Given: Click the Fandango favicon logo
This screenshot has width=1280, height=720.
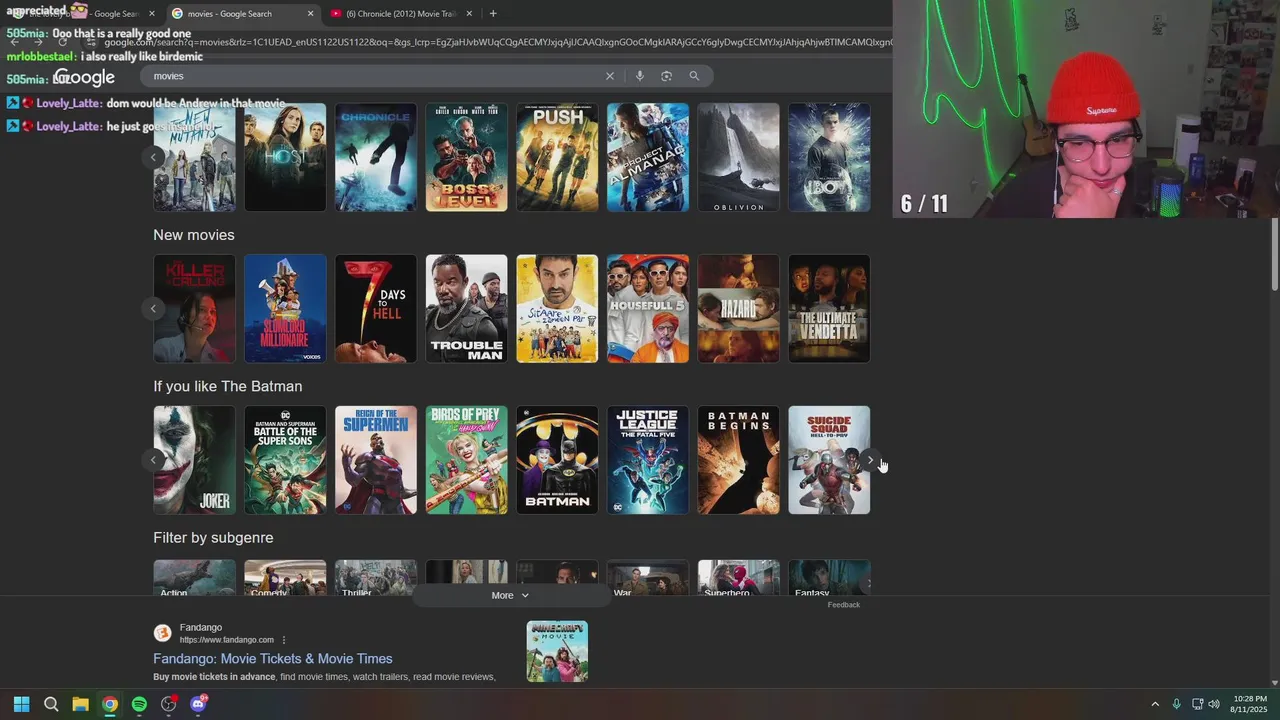Looking at the screenshot, I should coord(162,633).
